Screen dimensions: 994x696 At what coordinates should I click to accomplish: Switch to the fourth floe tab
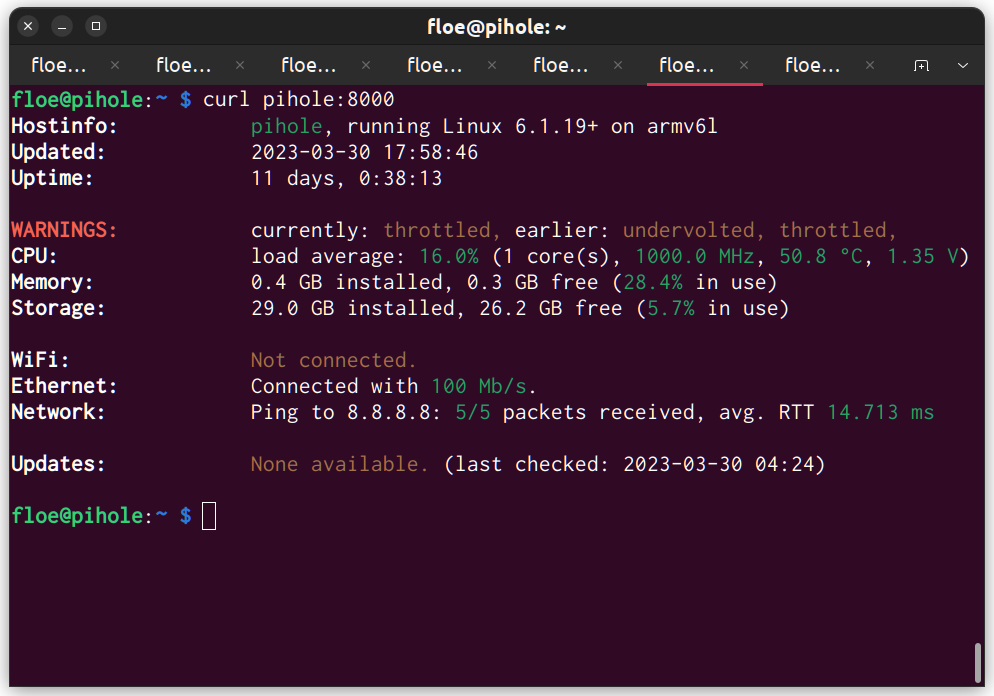(x=434, y=65)
